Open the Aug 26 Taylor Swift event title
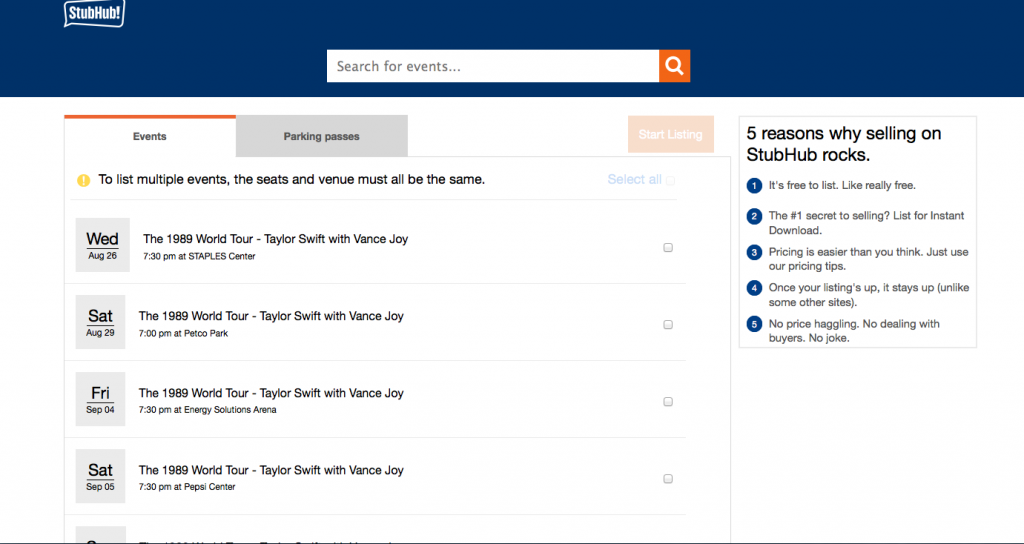The image size is (1024, 544). pos(276,239)
